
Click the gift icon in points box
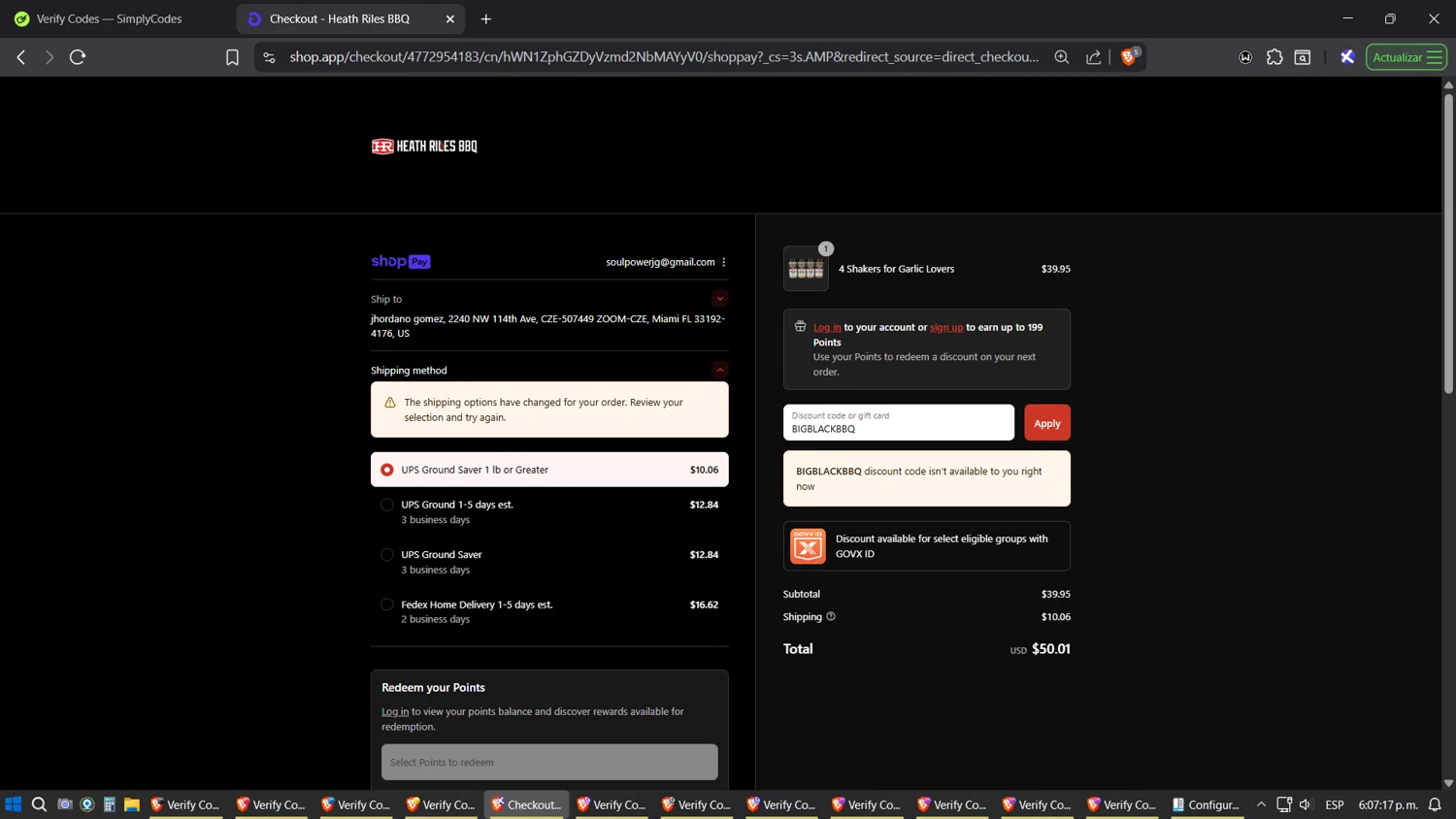[x=800, y=327]
